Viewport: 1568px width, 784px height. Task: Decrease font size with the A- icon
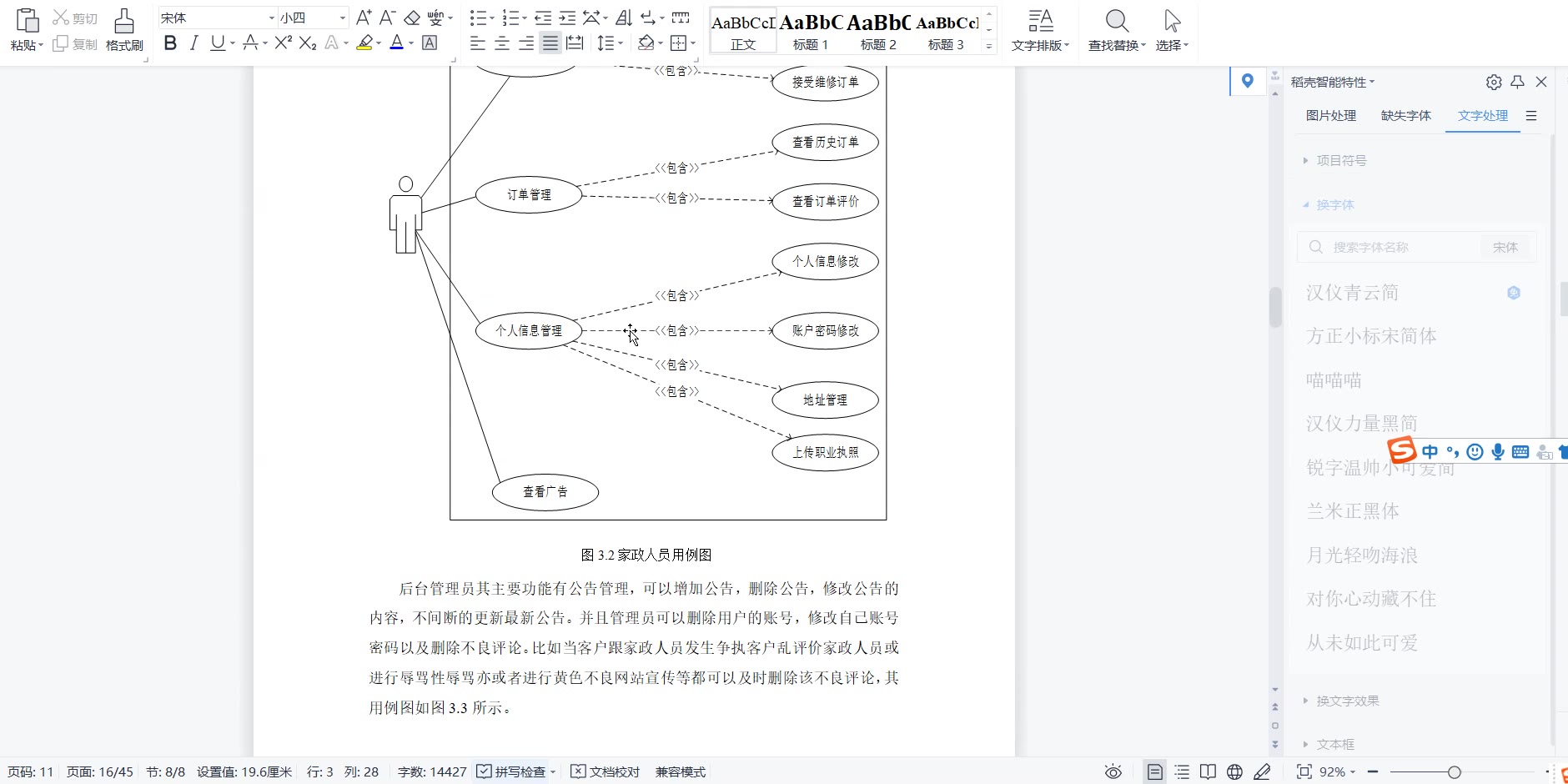387,18
